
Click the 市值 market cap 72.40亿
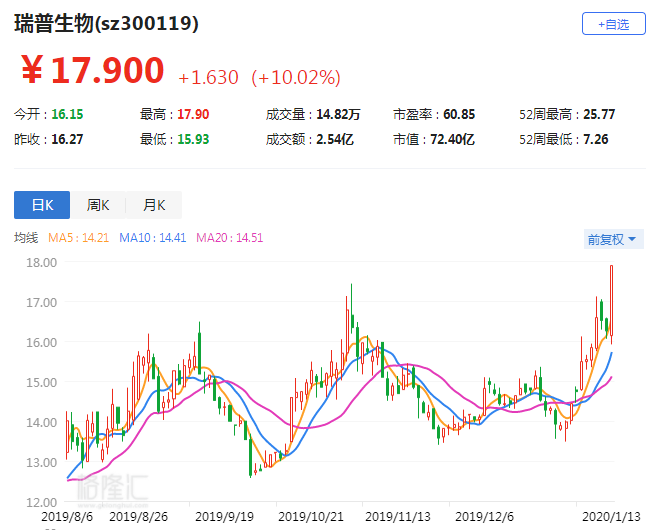point(452,139)
